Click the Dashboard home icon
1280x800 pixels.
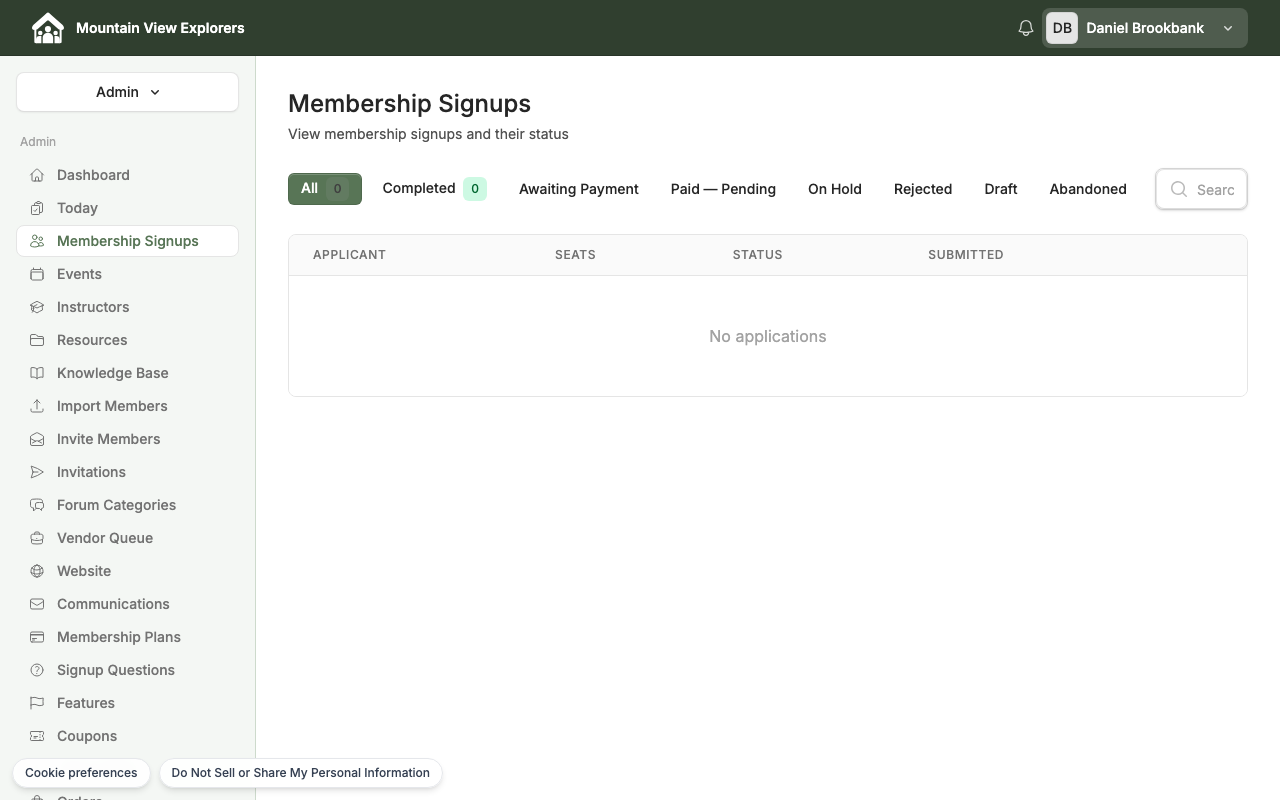point(37,175)
